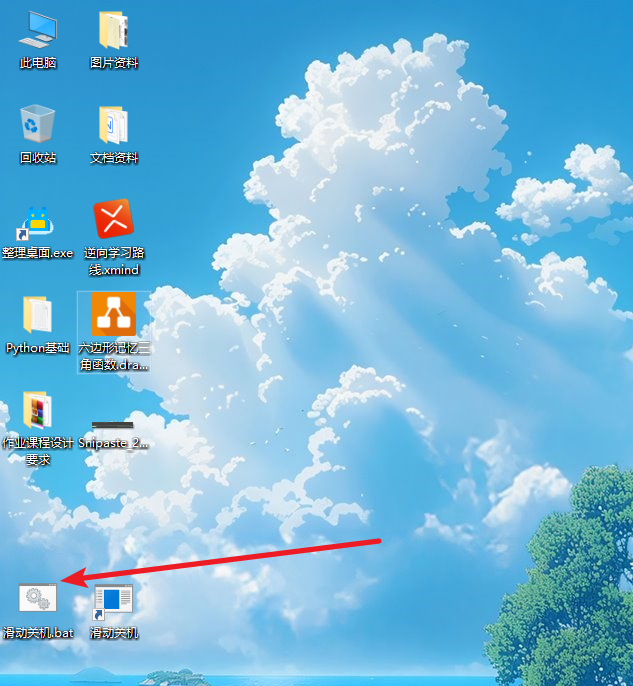
Task: Select the 滑动关机.bat gear icon
Action: point(38,598)
